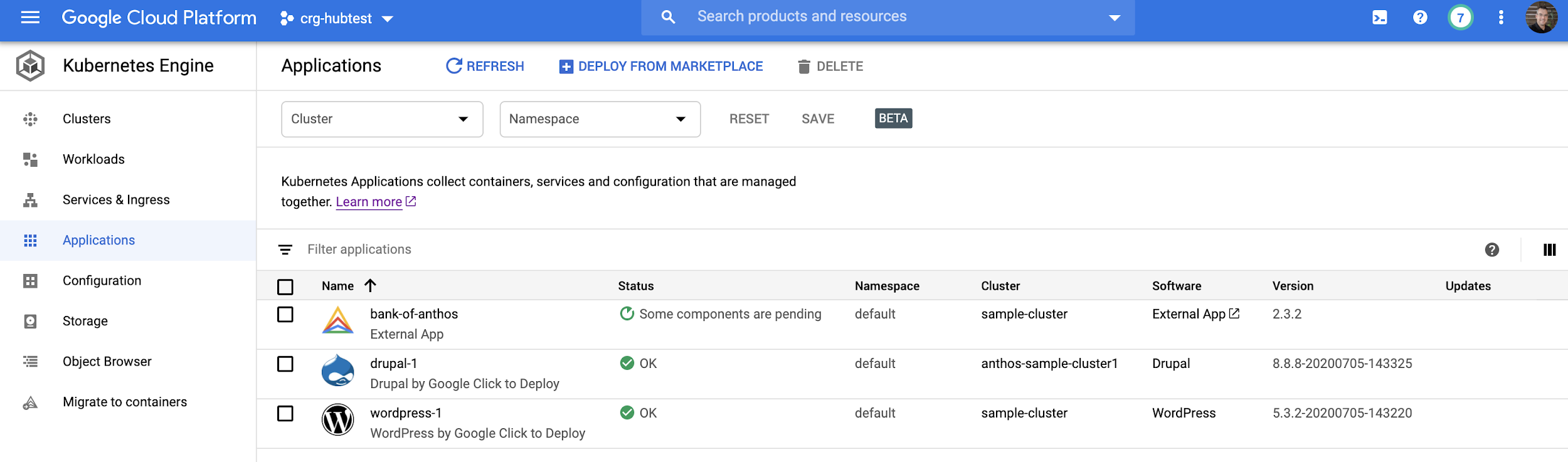Sort by the Name column header
Image resolution: width=1568 pixels, height=462 pixels.
339,286
